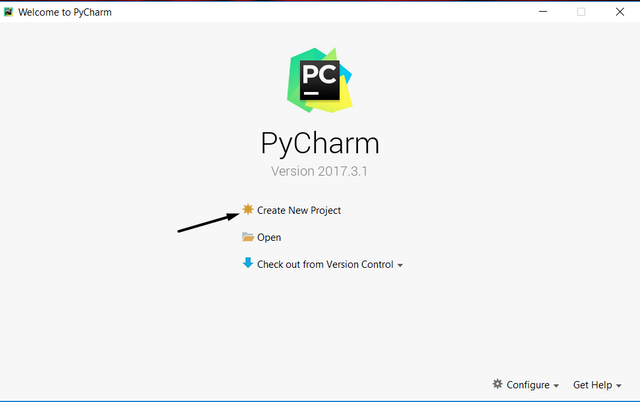Image resolution: width=640 pixels, height=402 pixels.
Task: Click the orange star Create New Project icon
Action: [248, 209]
